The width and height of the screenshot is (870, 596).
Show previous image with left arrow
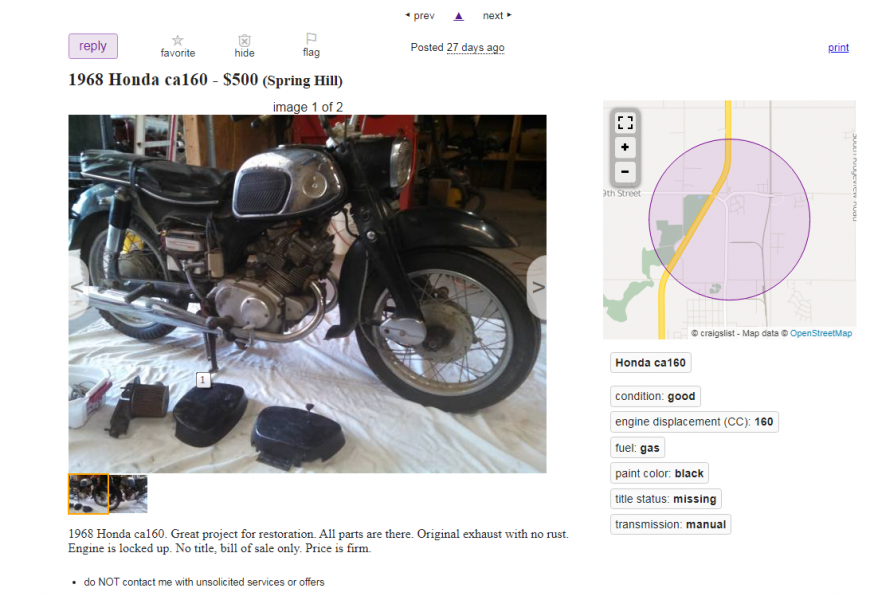point(78,287)
